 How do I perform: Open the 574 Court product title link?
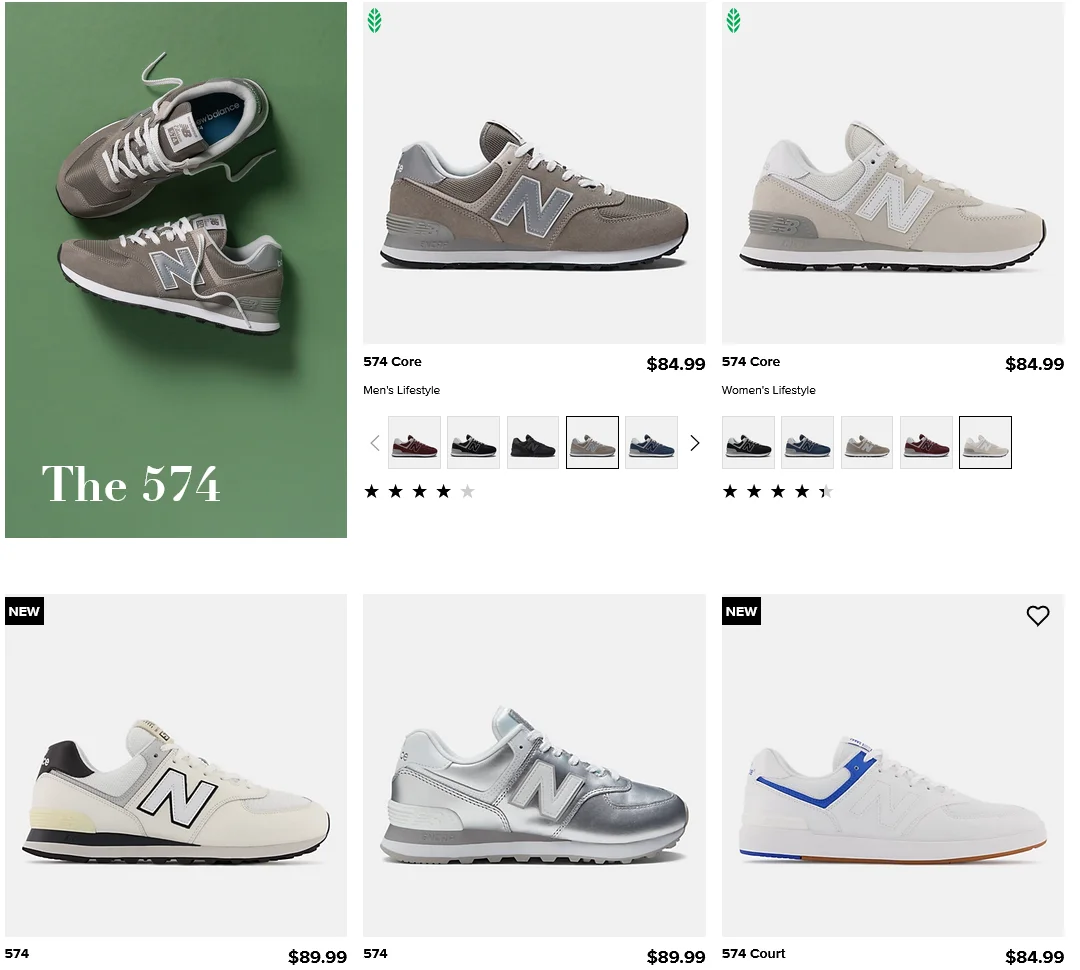(x=754, y=953)
